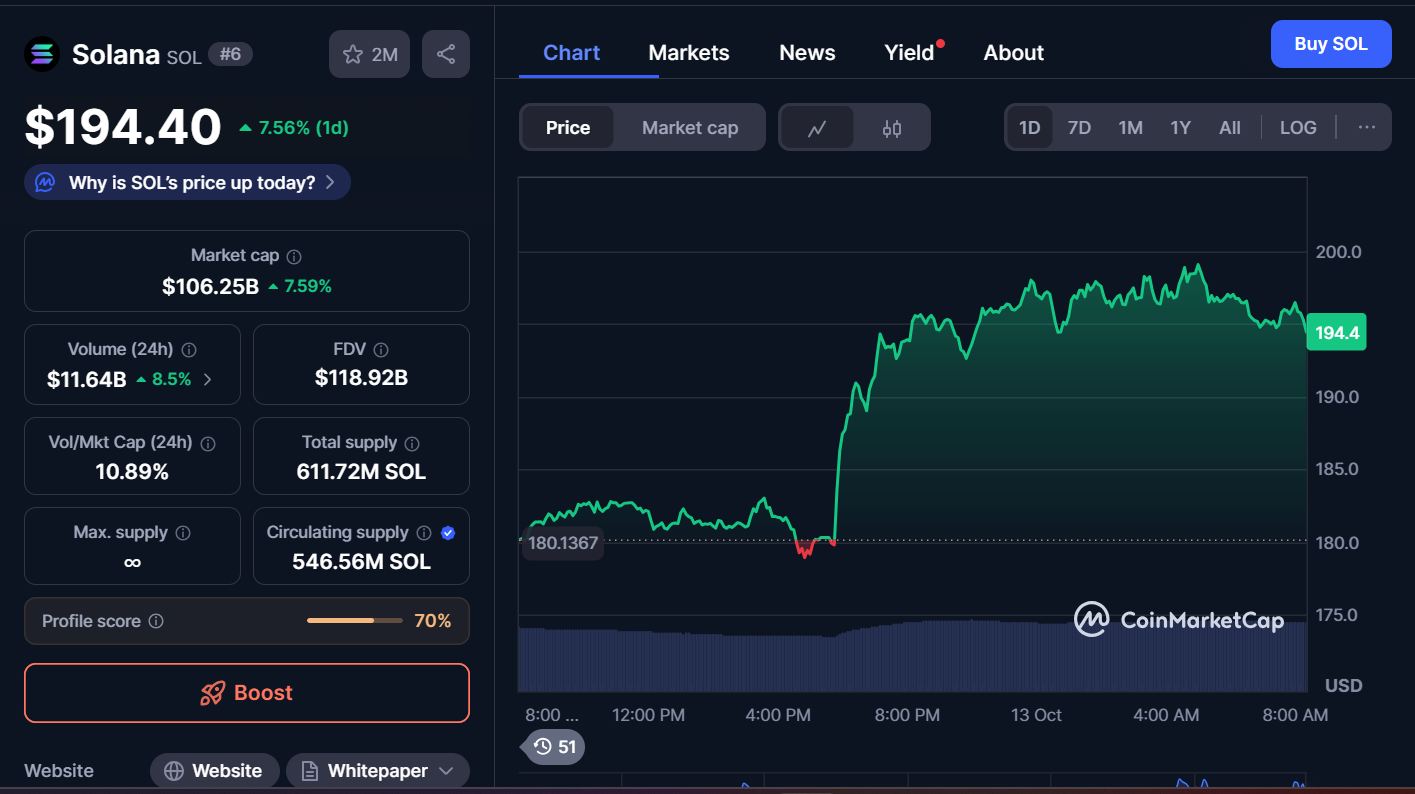Switch the chart to Market cap view
The height and width of the screenshot is (794, 1415).
[689, 128]
